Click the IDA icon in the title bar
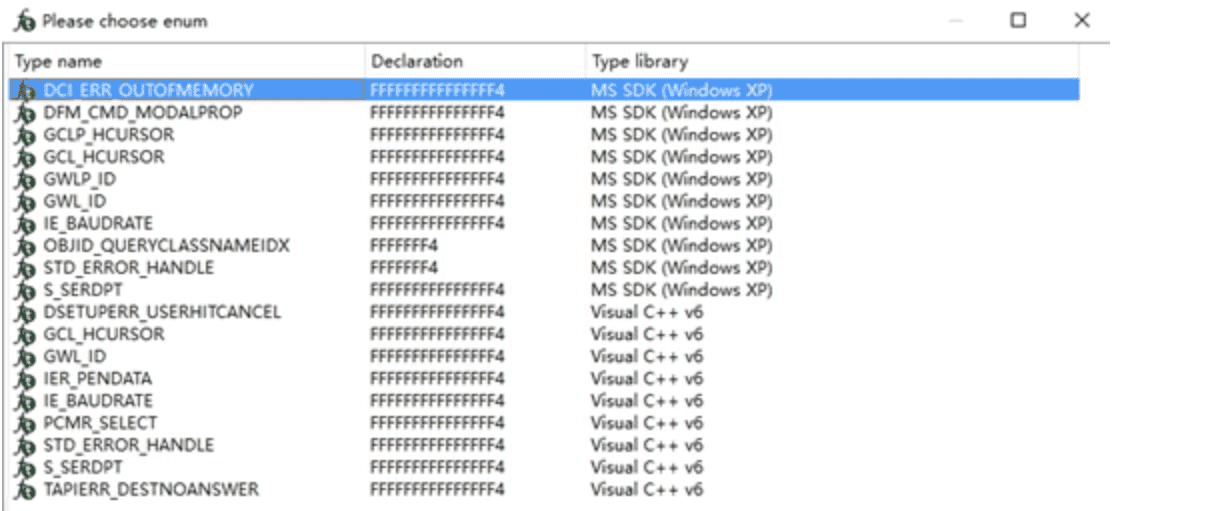This screenshot has width=1230, height=511. point(26,21)
